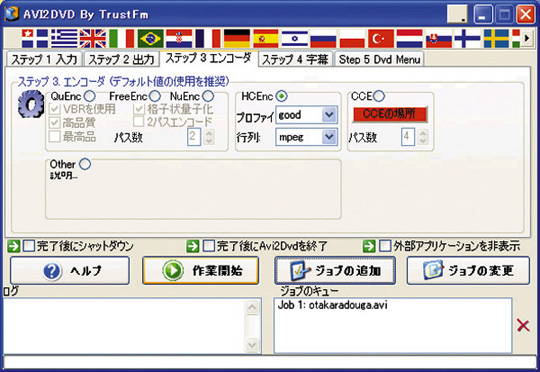Image resolution: width=540 pixels, height=372 pixels.
Task: Pick the German flag language icon
Action: (x=237, y=38)
